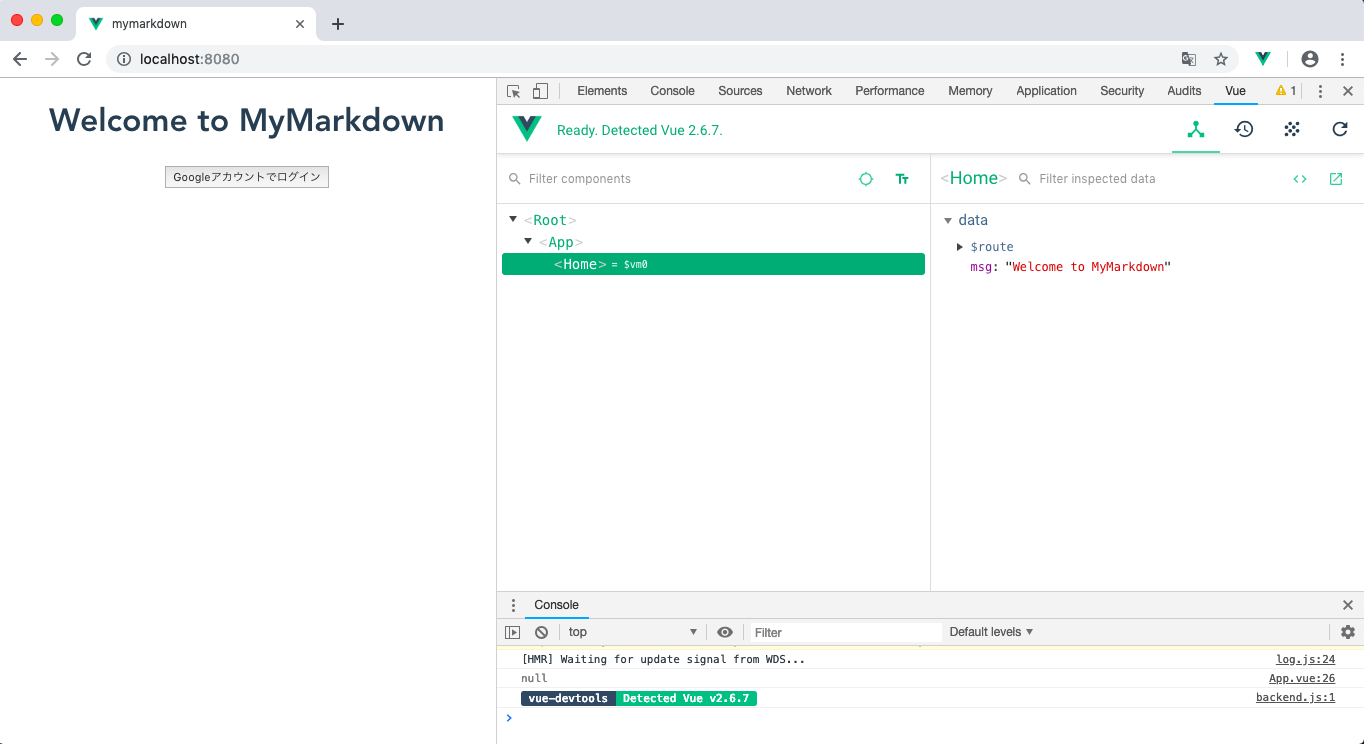Switch to the Audits tab
Image resolution: width=1364 pixels, height=744 pixels.
tap(1184, 91)
